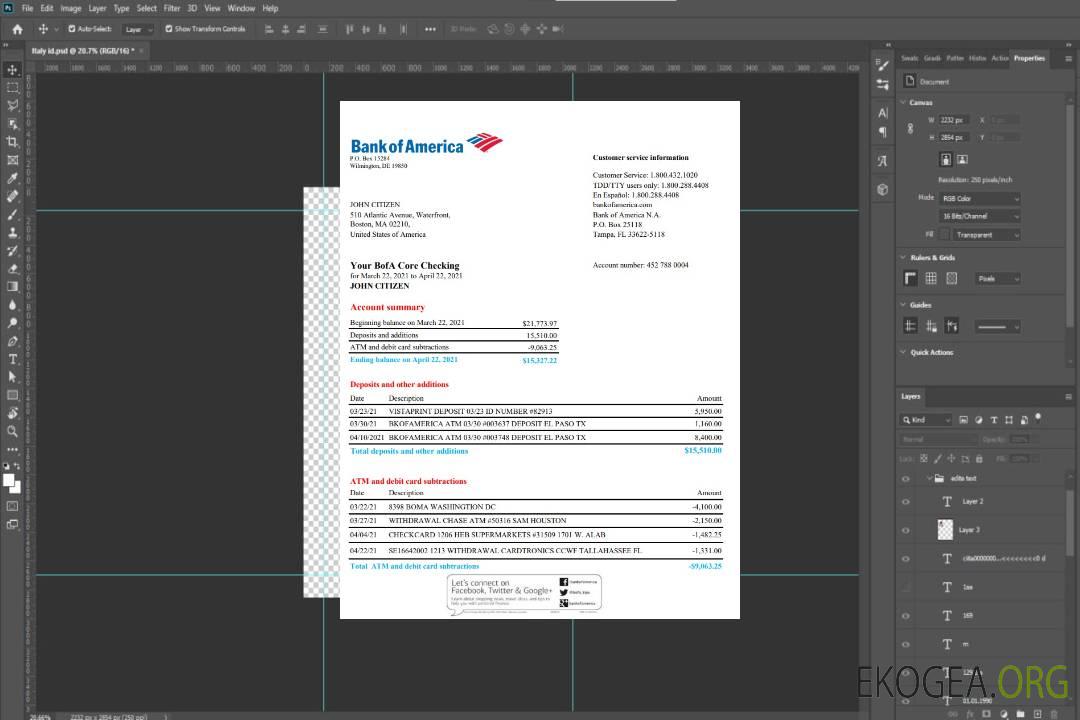This screenshot has width=1080, height=720.
Task: Set canvas to landscape orientation
Action: point(962,160)
